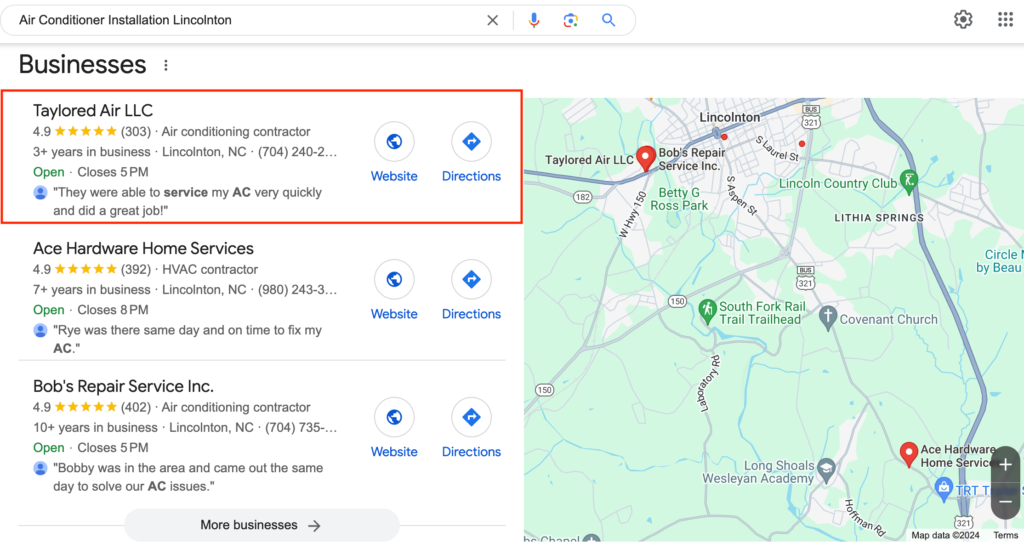Screen dimensions: 1024x543
Task: Click the Lincolnton city label on the map
Action: point(729,118)
